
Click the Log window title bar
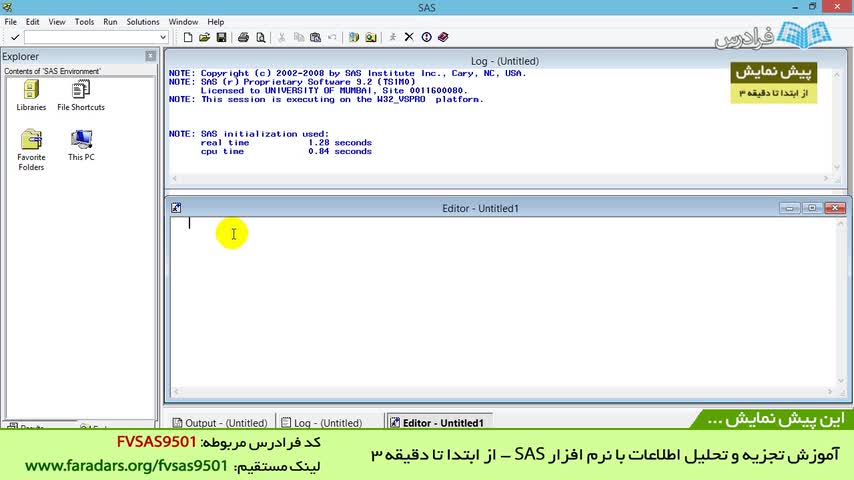click(505, 61)
